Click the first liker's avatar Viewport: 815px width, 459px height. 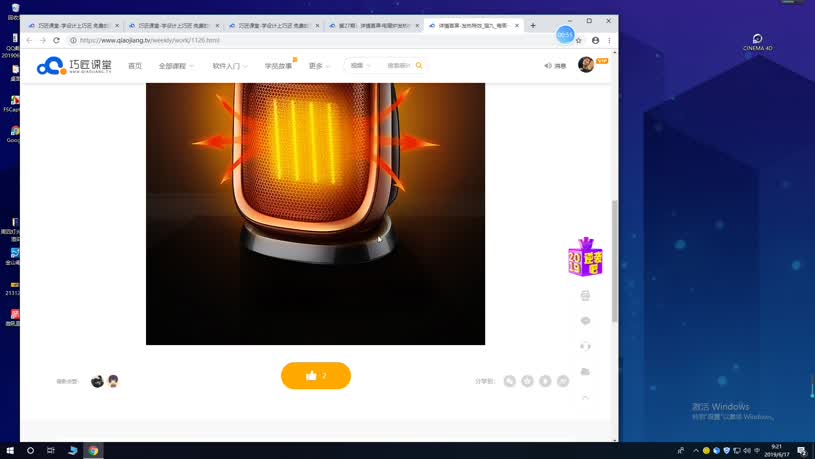click(97, 381)
